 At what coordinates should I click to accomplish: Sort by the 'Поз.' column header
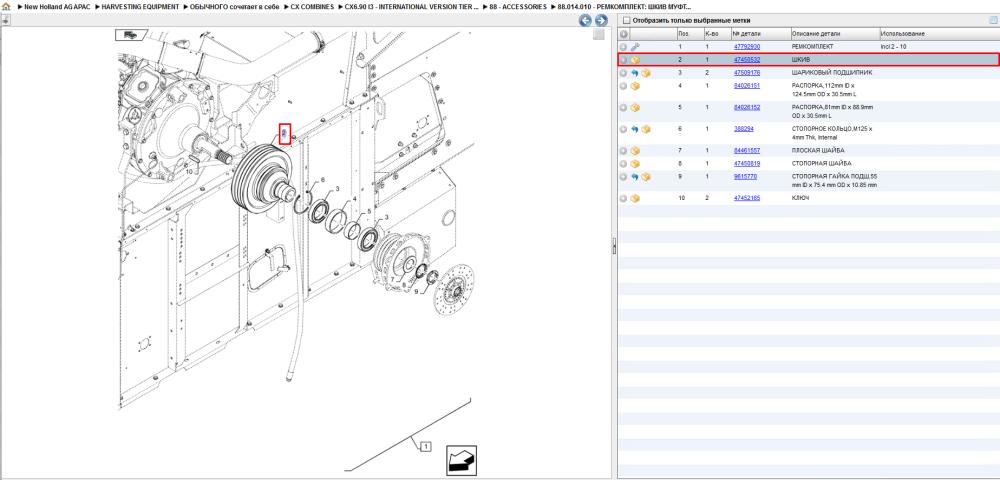(689, 34)
